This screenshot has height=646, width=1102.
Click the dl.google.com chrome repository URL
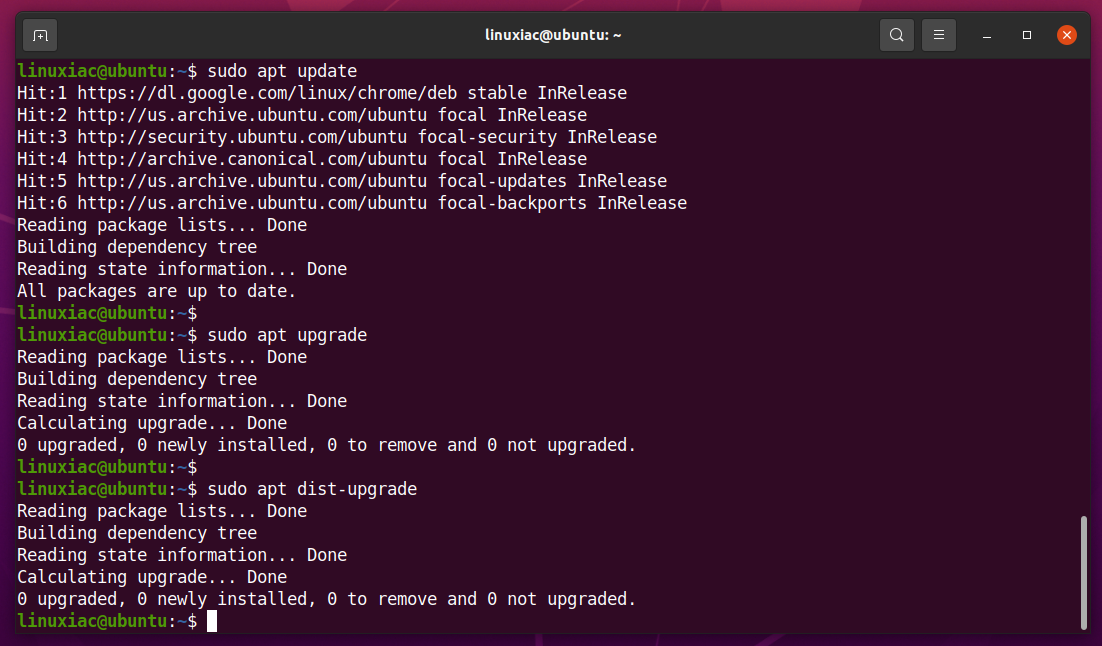point(267,93)
